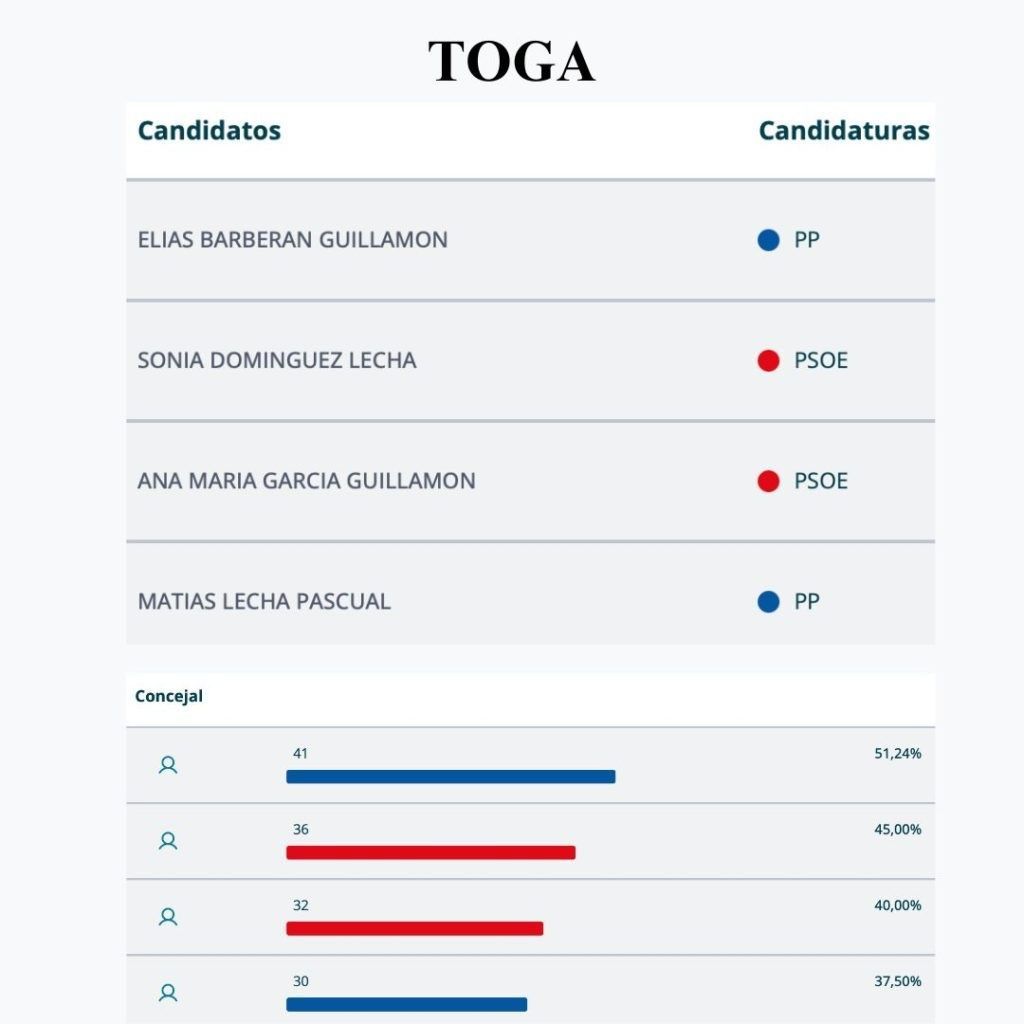Click the red 40,00% result bar

click(x=414, y=929)
